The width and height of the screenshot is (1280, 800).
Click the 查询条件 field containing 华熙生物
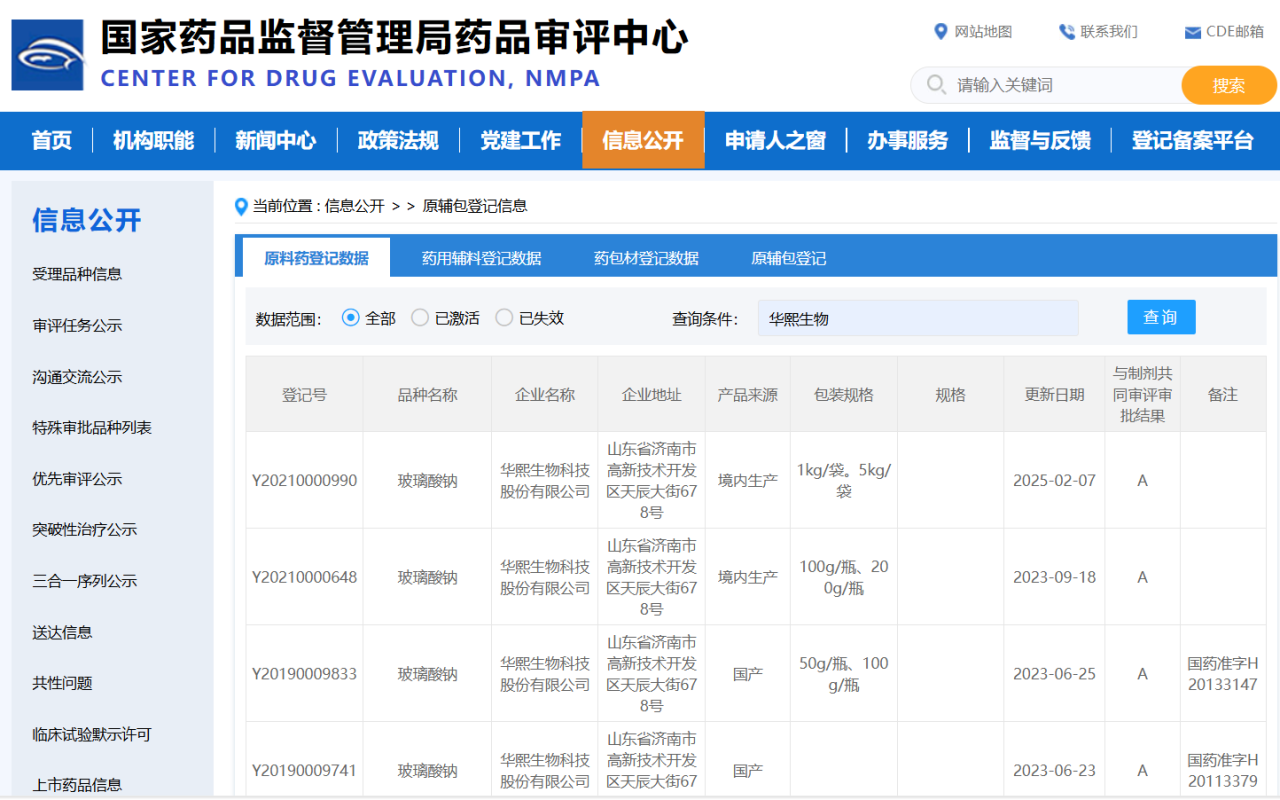917,318
